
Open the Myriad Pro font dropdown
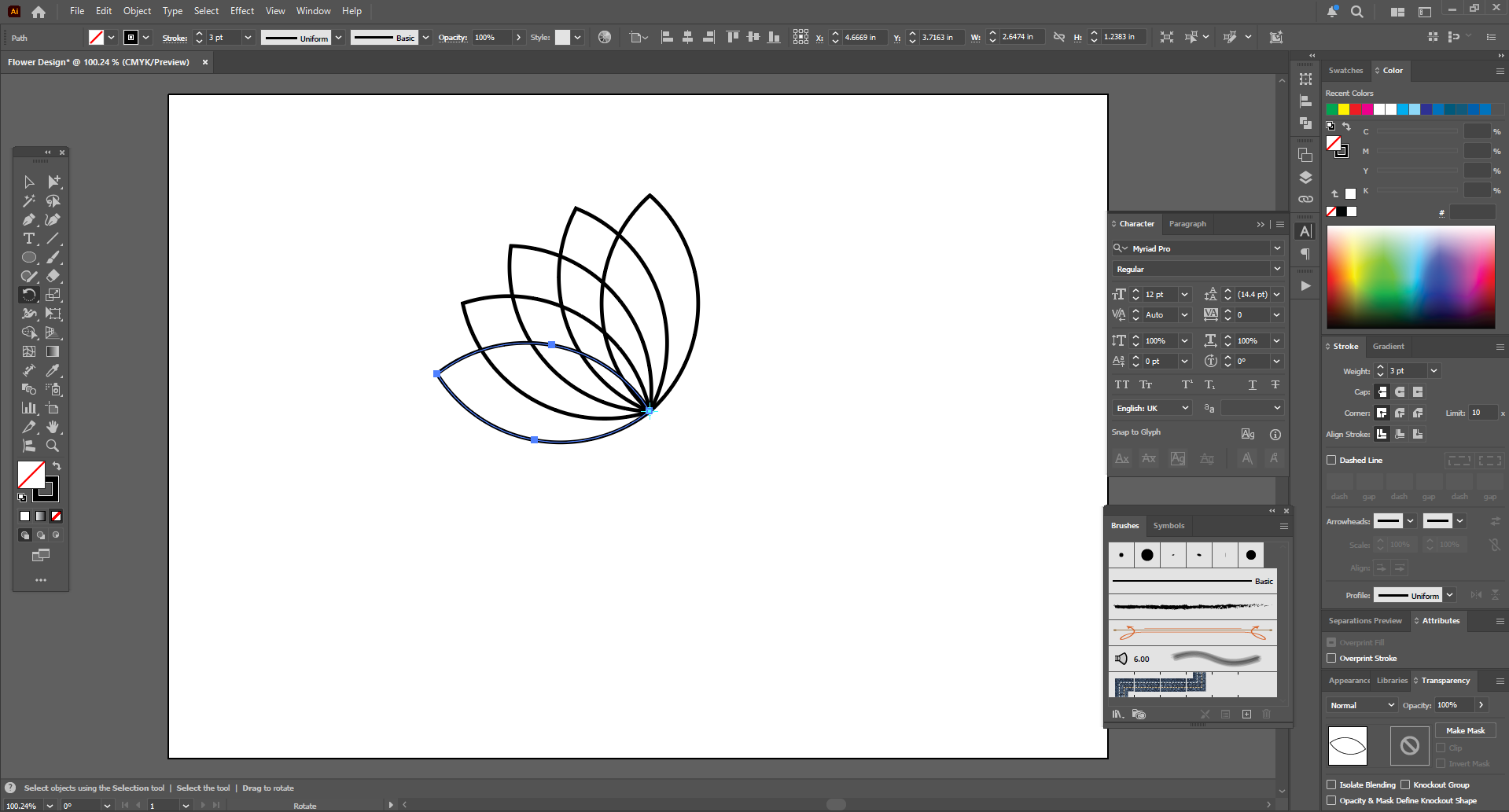point(1276,248)
